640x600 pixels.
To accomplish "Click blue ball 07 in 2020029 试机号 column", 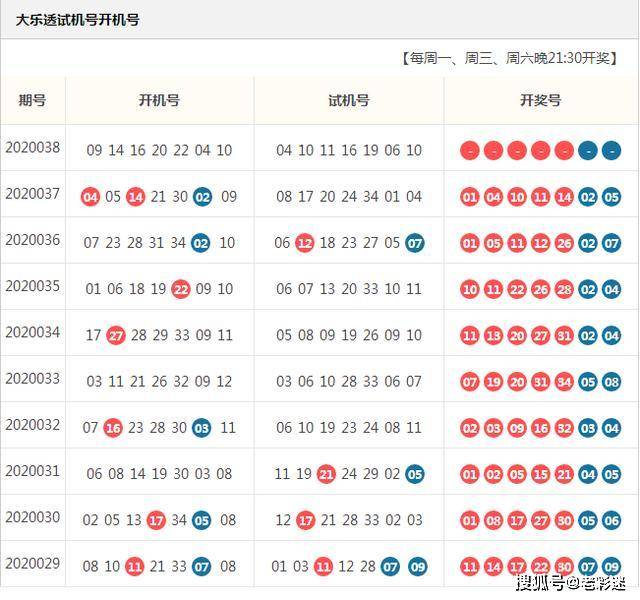I will [x=390, y=567].
